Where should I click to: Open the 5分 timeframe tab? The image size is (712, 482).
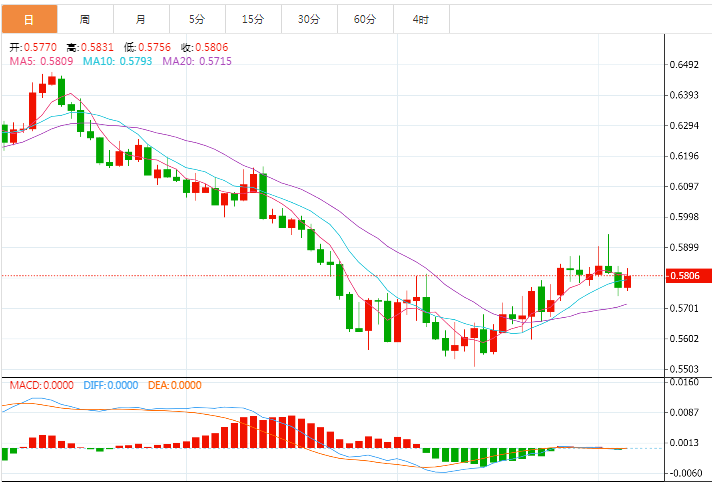click(198, 20)
